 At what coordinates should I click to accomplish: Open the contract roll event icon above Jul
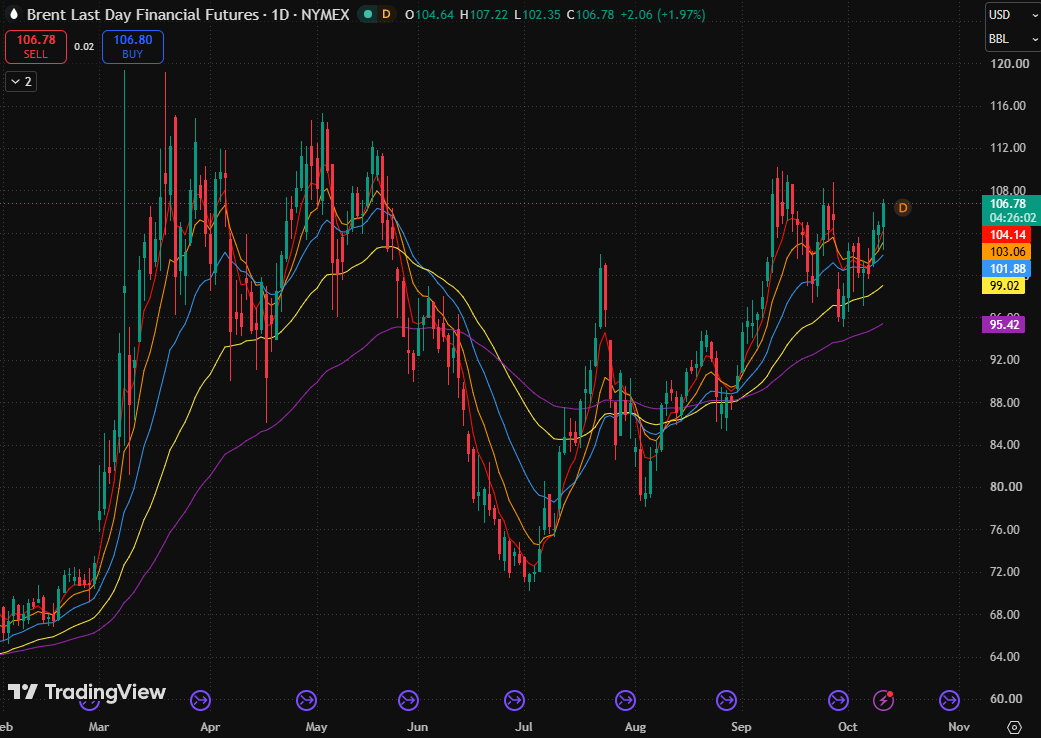coord(515,700)
